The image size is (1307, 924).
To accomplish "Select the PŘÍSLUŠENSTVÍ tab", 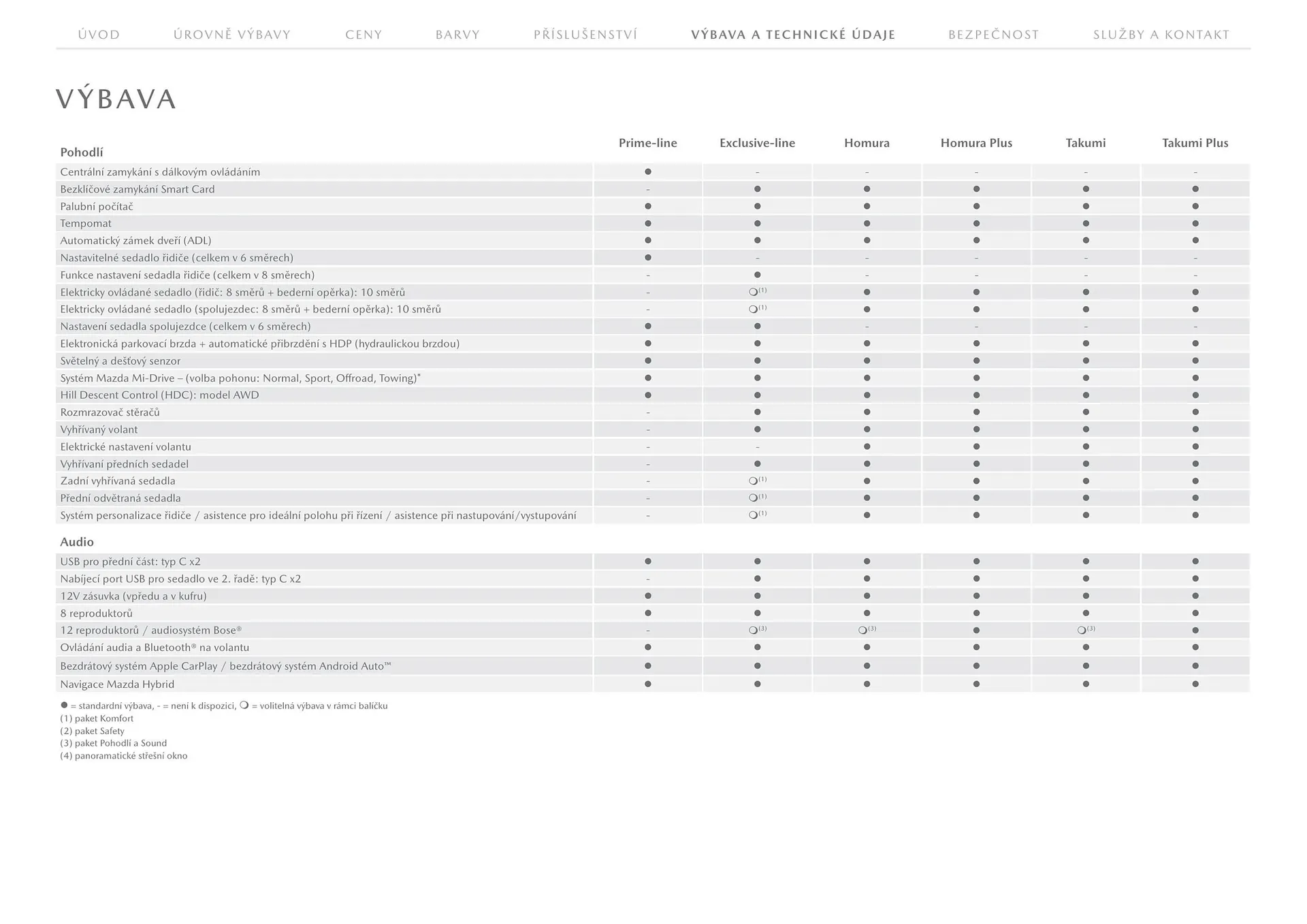I will (x=585, y=35).
